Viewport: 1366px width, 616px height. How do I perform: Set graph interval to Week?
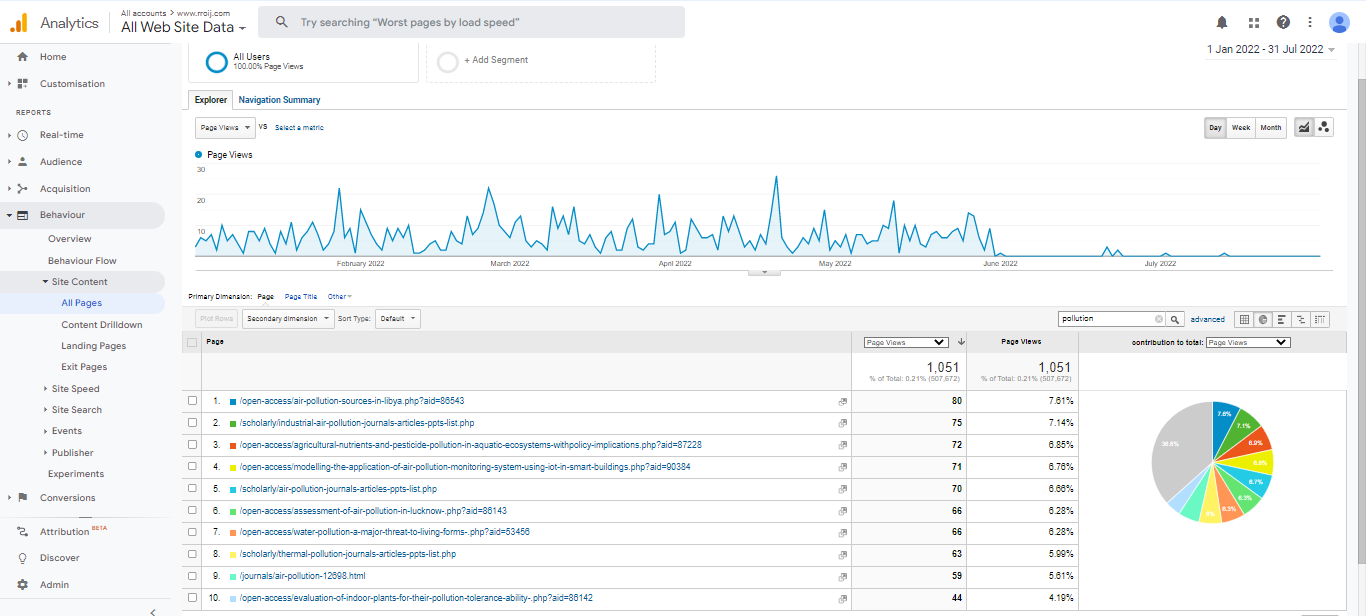(1240, 128)
